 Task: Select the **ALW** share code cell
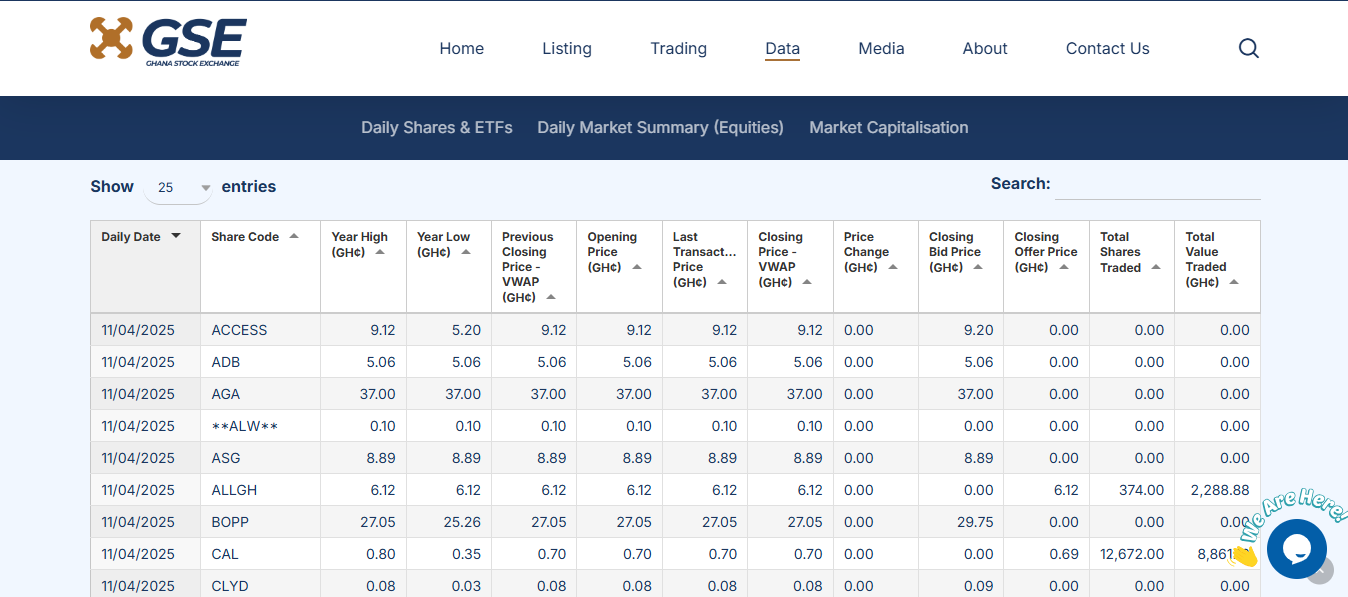click(260, 426)
